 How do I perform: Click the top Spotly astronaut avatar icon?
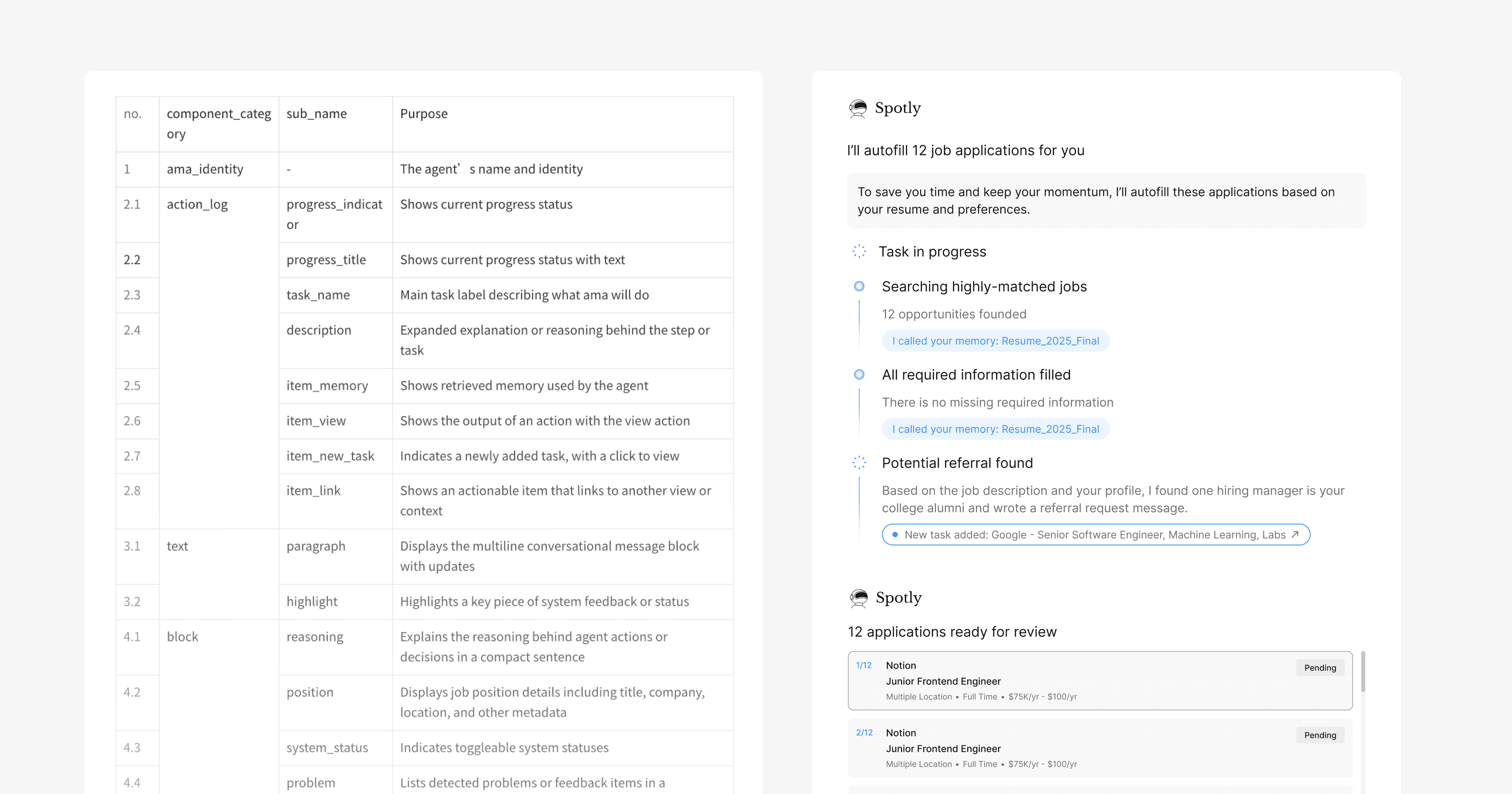(x=857, y=108)
